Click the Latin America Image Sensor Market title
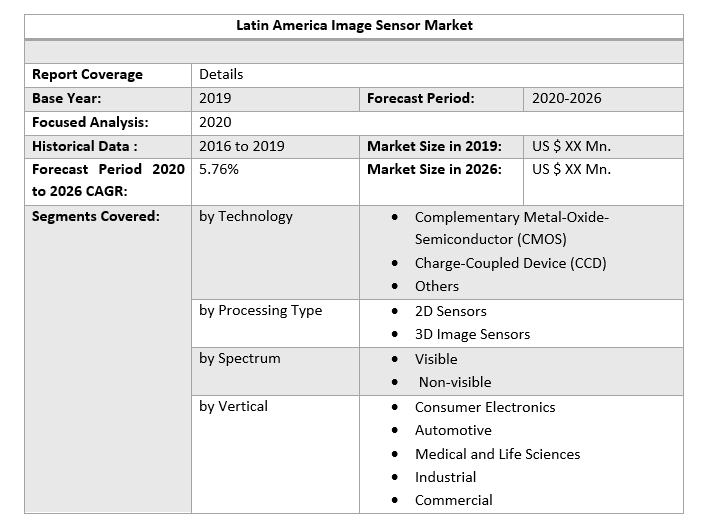 point(354,25)
